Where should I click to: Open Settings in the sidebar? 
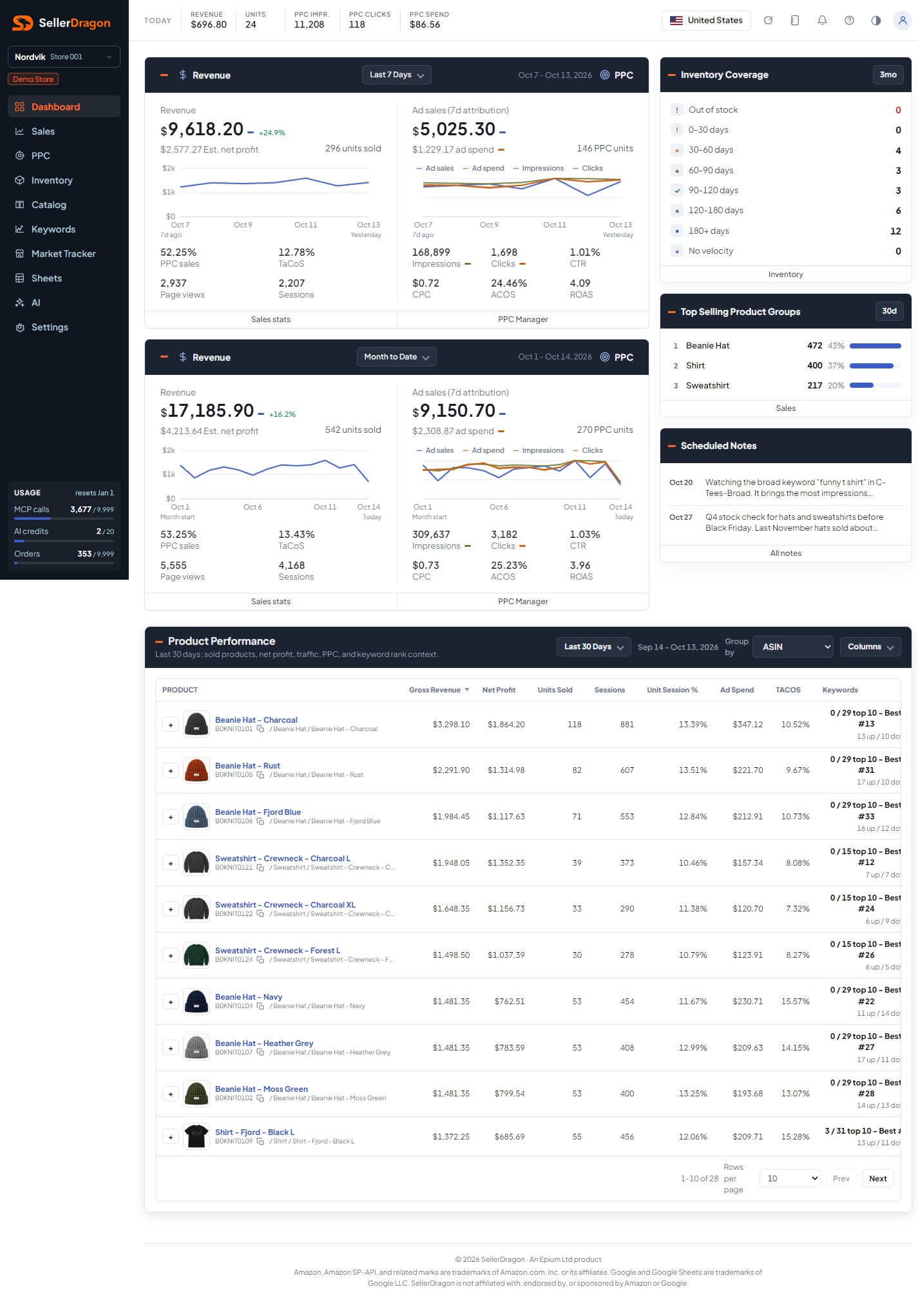(x=64, y=327)
